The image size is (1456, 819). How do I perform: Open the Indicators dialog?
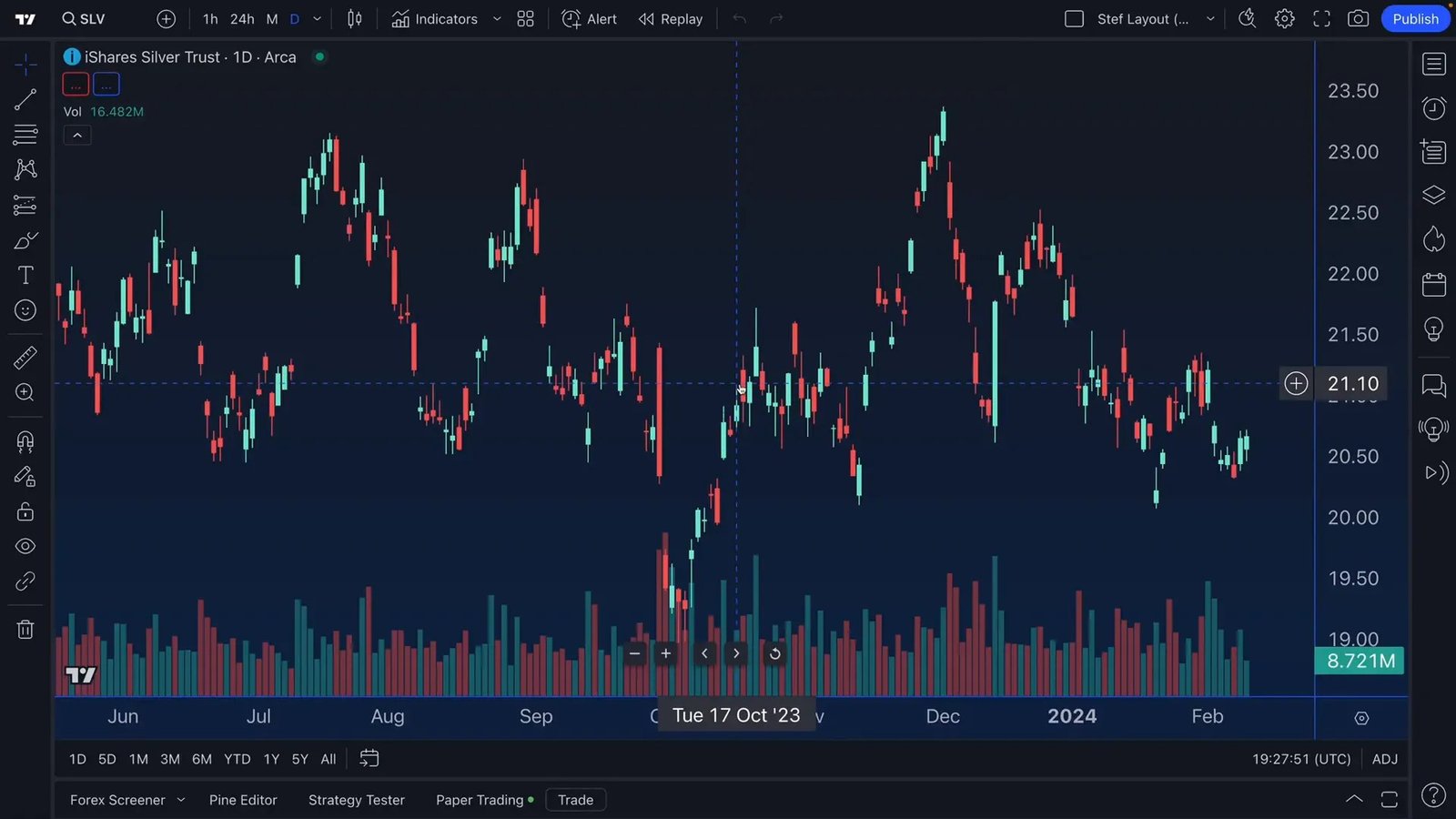pyautogui.click(x=435, y=19)
